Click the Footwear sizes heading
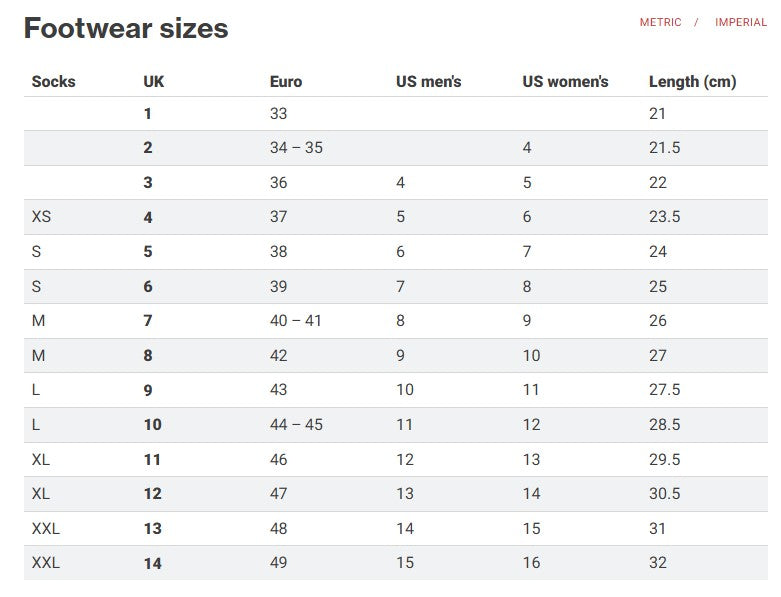The image size is (781, 597). click(x=126, y=28)
